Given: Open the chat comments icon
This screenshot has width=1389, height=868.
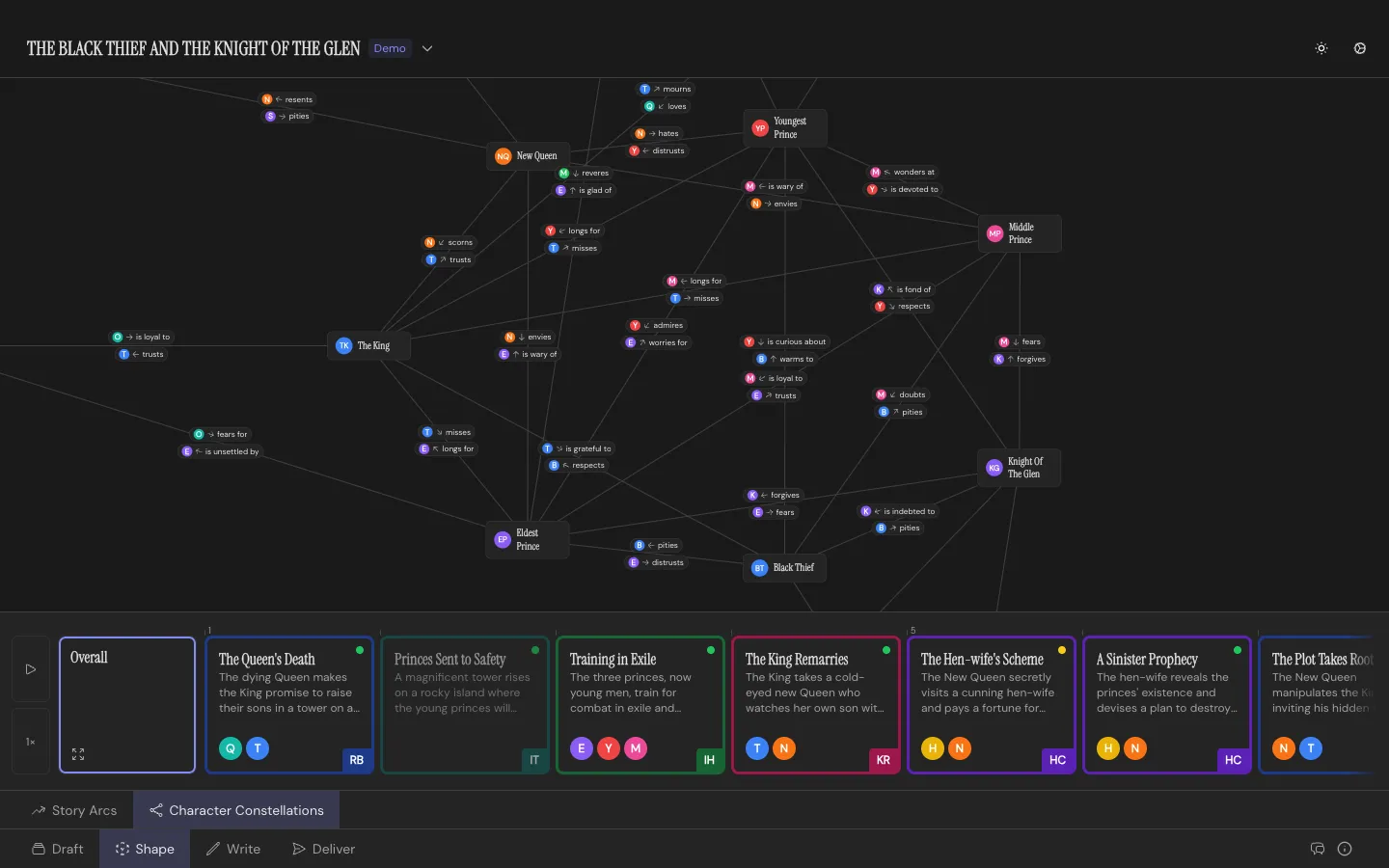Looking at the screenshot, I should pos(1318,849).
